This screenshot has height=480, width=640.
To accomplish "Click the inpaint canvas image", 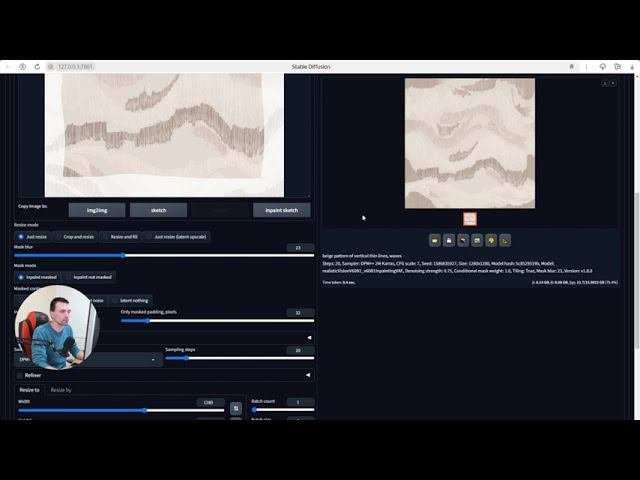I will coord(164,135).
